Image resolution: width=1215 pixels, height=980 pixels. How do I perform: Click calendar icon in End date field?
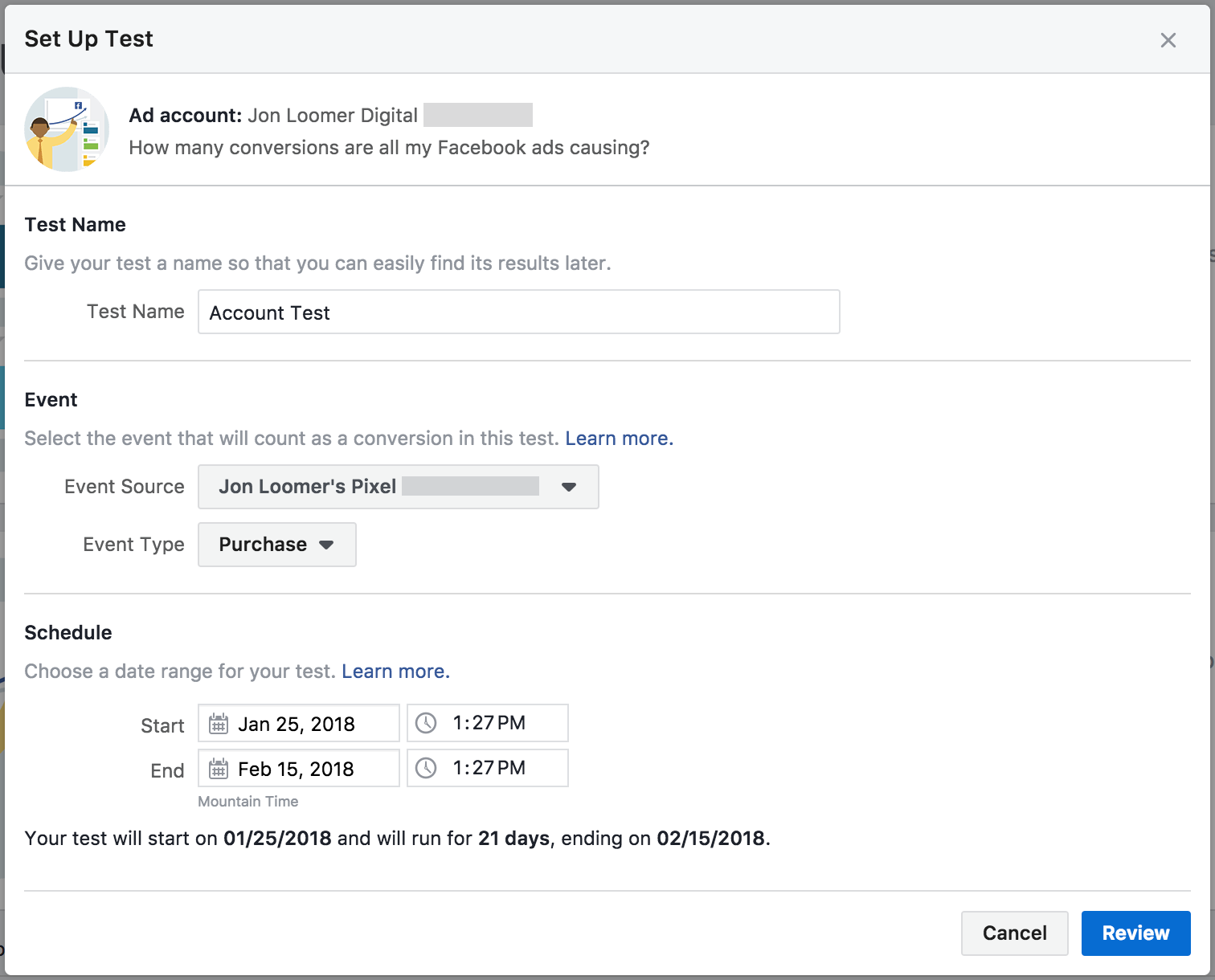pyautogui.click(x=219, y=769)
